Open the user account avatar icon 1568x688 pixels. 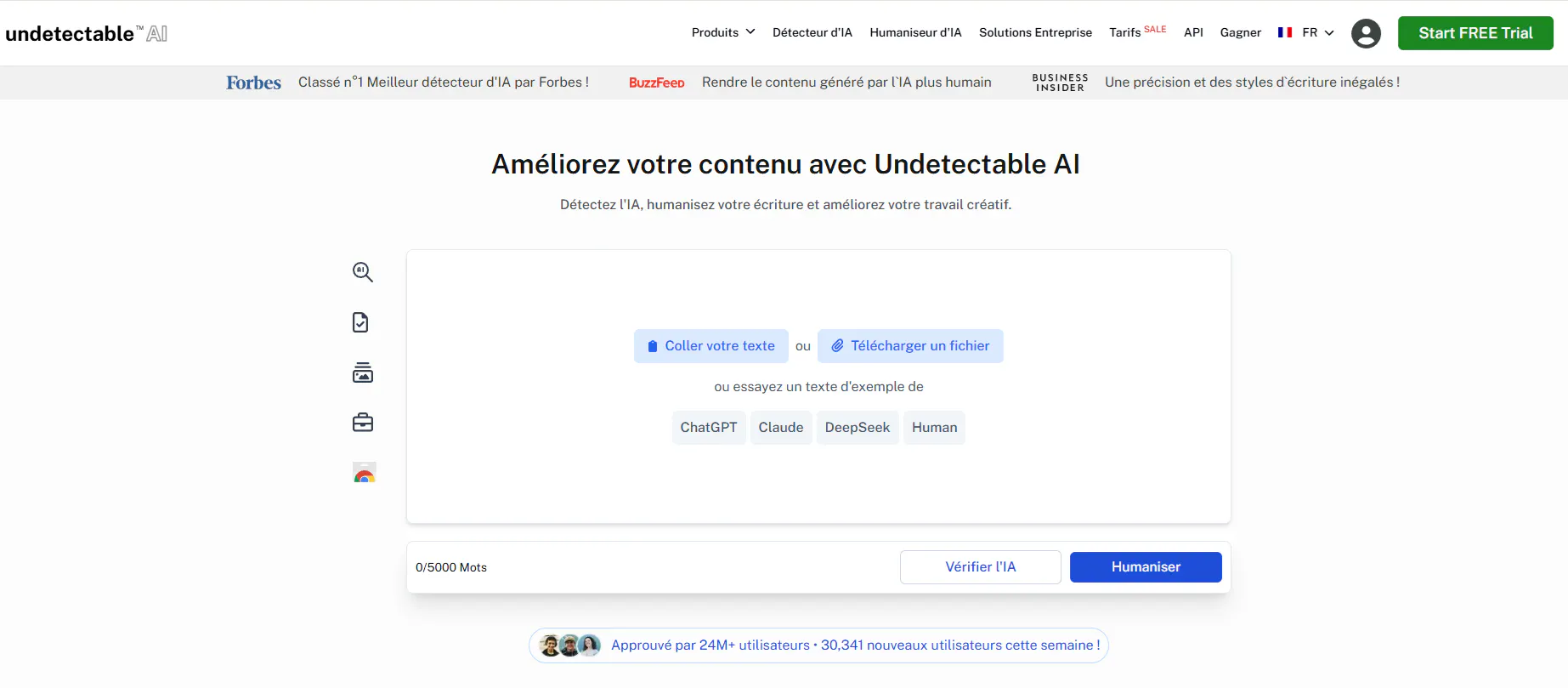[1366, 33]
